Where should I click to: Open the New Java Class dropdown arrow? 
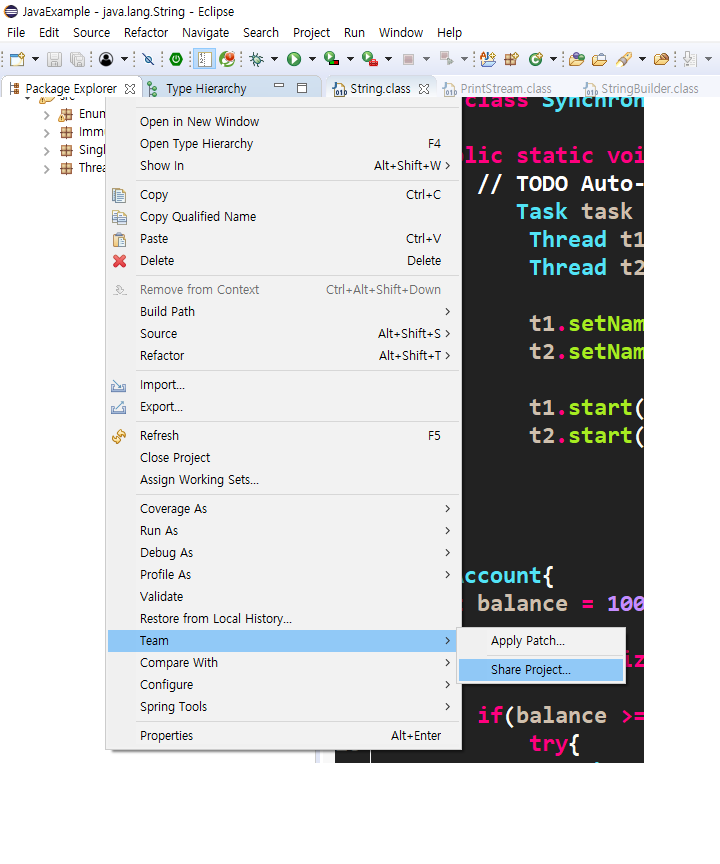point(554,59)
